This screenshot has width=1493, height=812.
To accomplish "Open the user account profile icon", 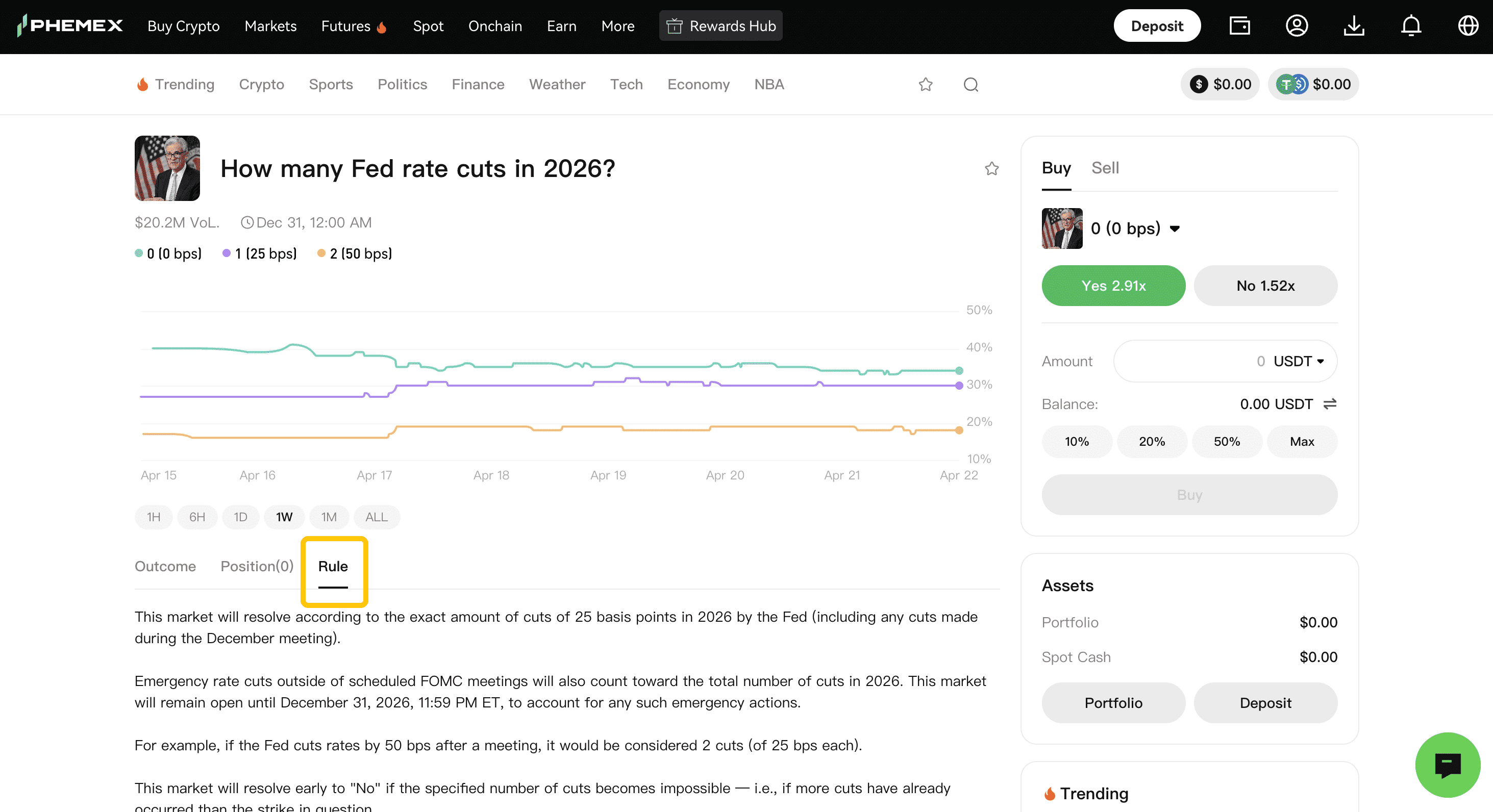I will (x=1297, y=26).
